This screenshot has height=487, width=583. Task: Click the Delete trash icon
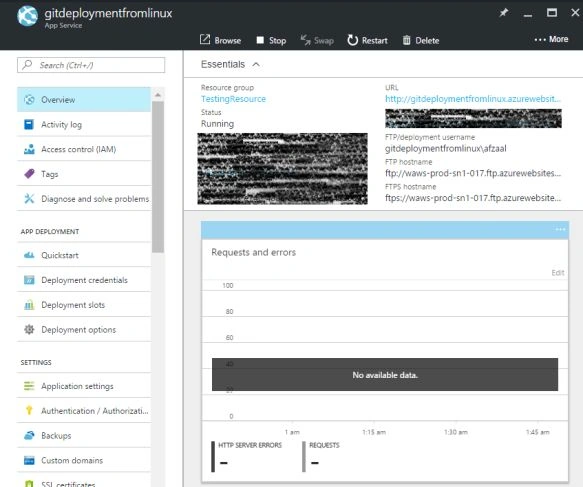point(406,40)
